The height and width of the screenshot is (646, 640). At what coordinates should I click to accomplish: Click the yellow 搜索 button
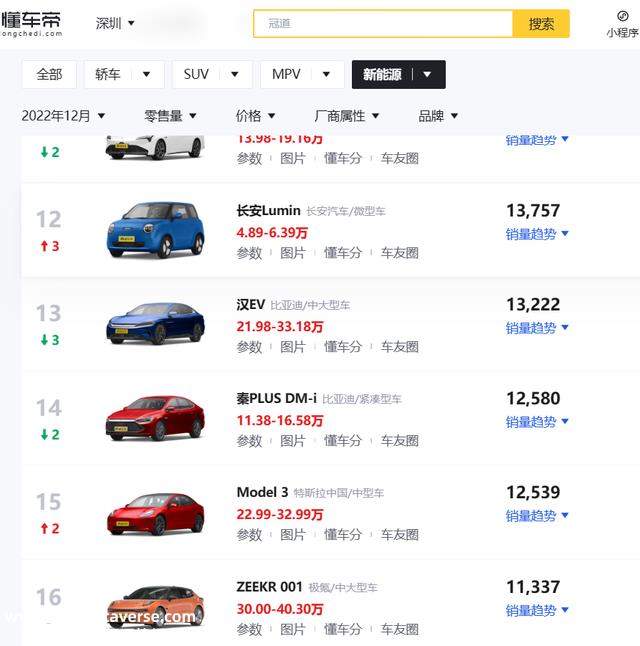[541, 23]
